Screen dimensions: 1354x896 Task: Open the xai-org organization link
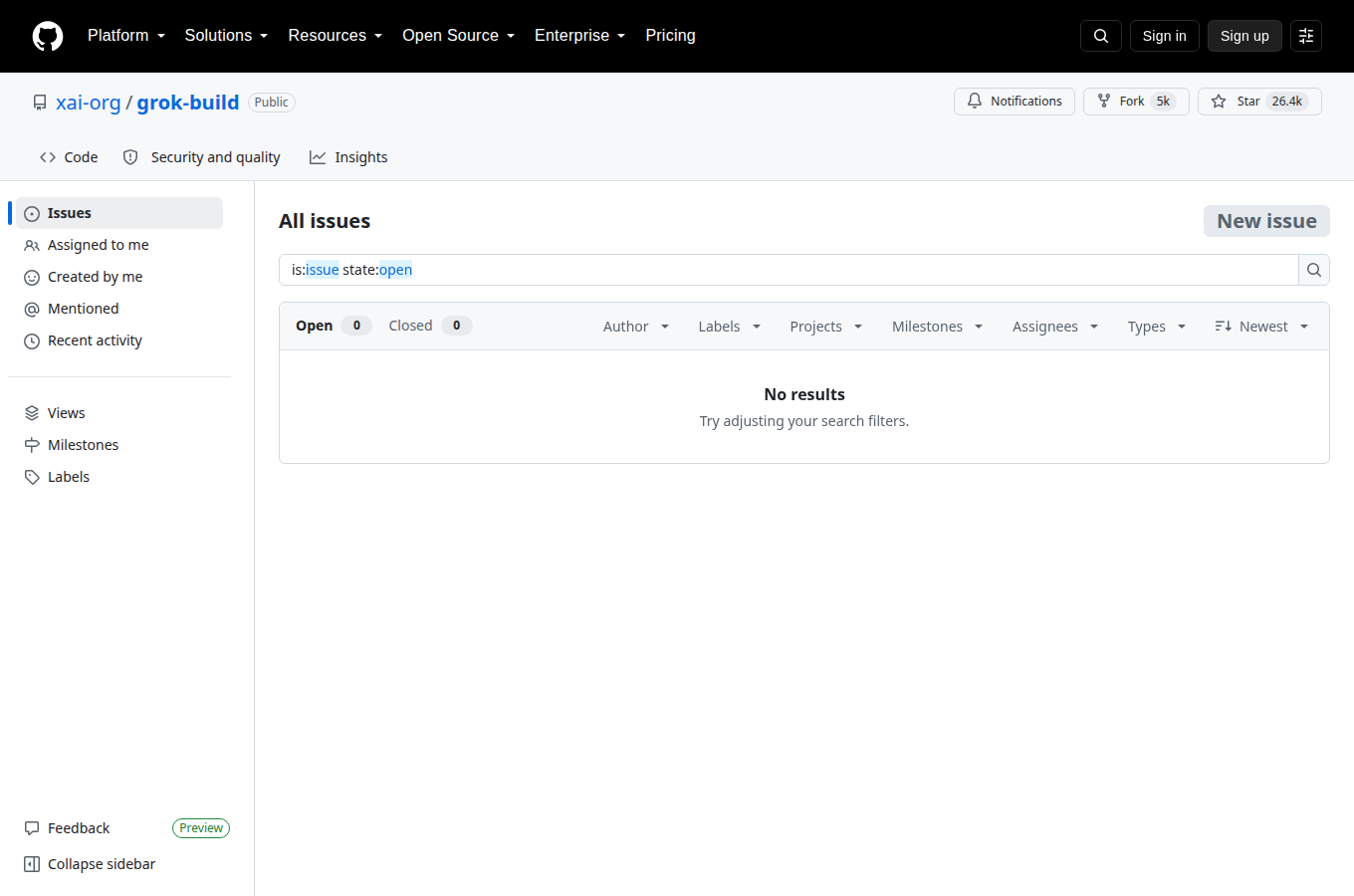click(89, 103)
